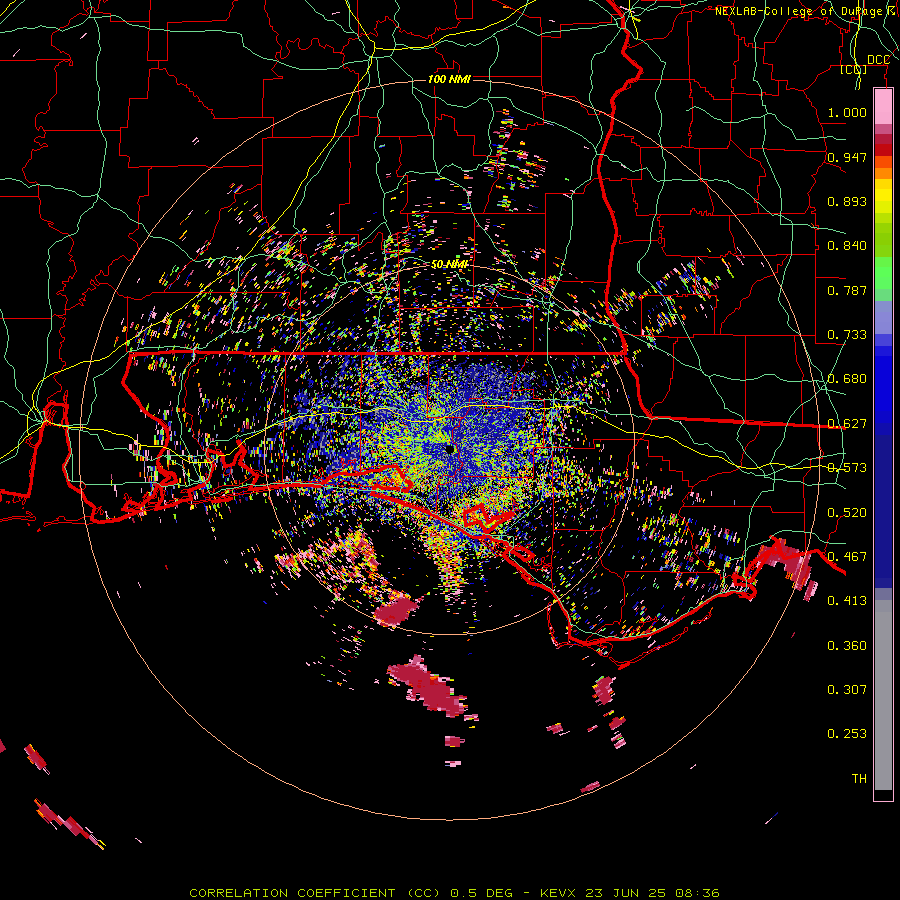The image size is (900, 900).
Task: Select the 0.840 scale value
Action: 847,246
